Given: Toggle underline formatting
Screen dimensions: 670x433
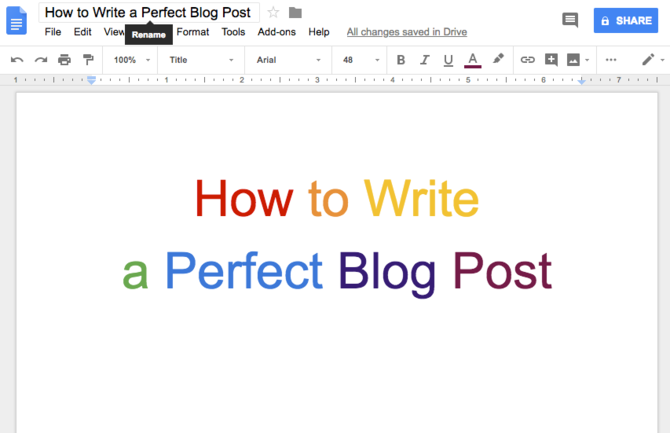Looking at the screenshot, I should click(x=448, y=60).
